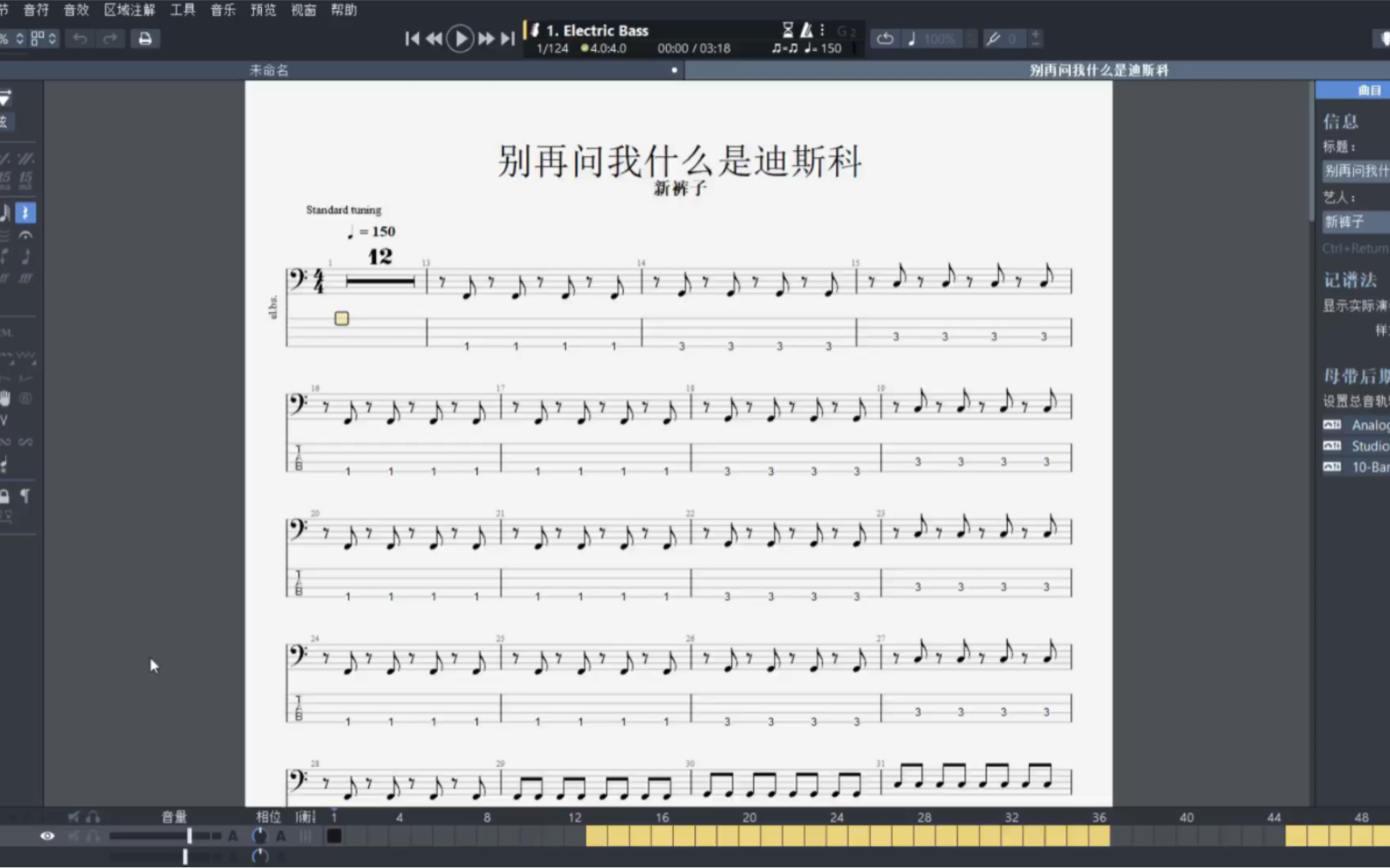1390x868 pixels.
Task: Click the 艺人 artist input field
Action: [x=1355, y=222]
